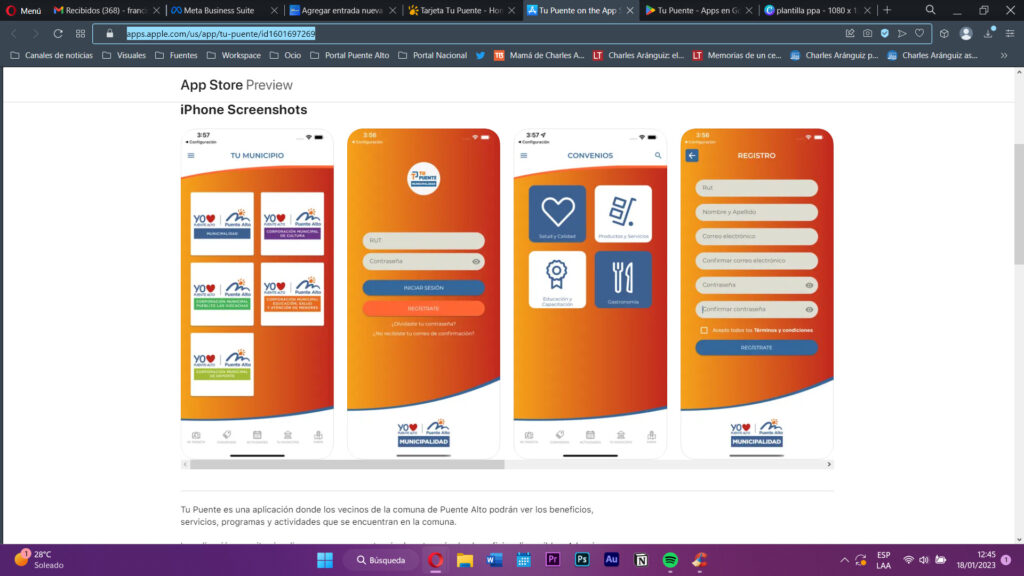Click the site padlock security icon
This screenshot has height=576, width=1024.
tap(110, 33)
